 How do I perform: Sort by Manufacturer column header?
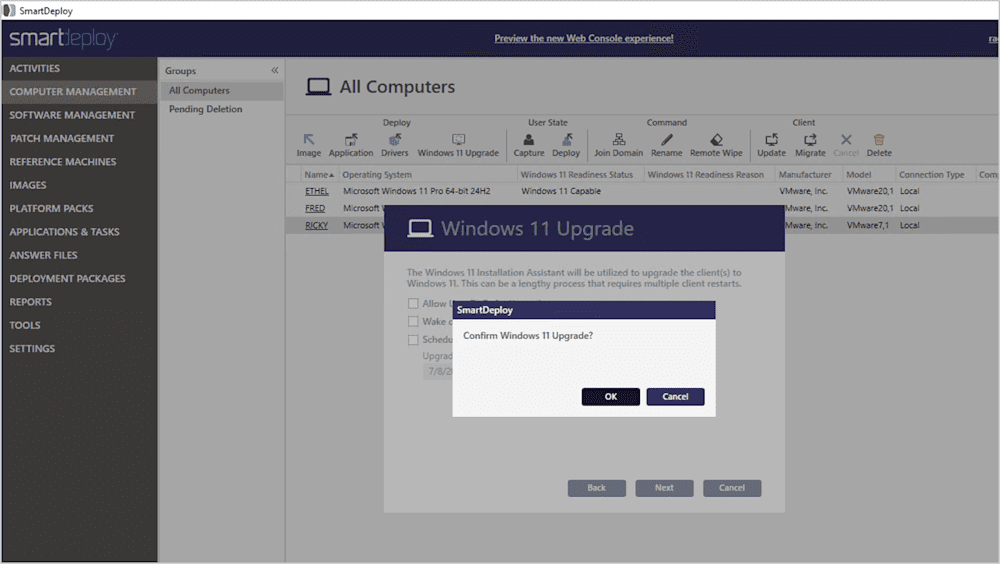pos(809,175)
